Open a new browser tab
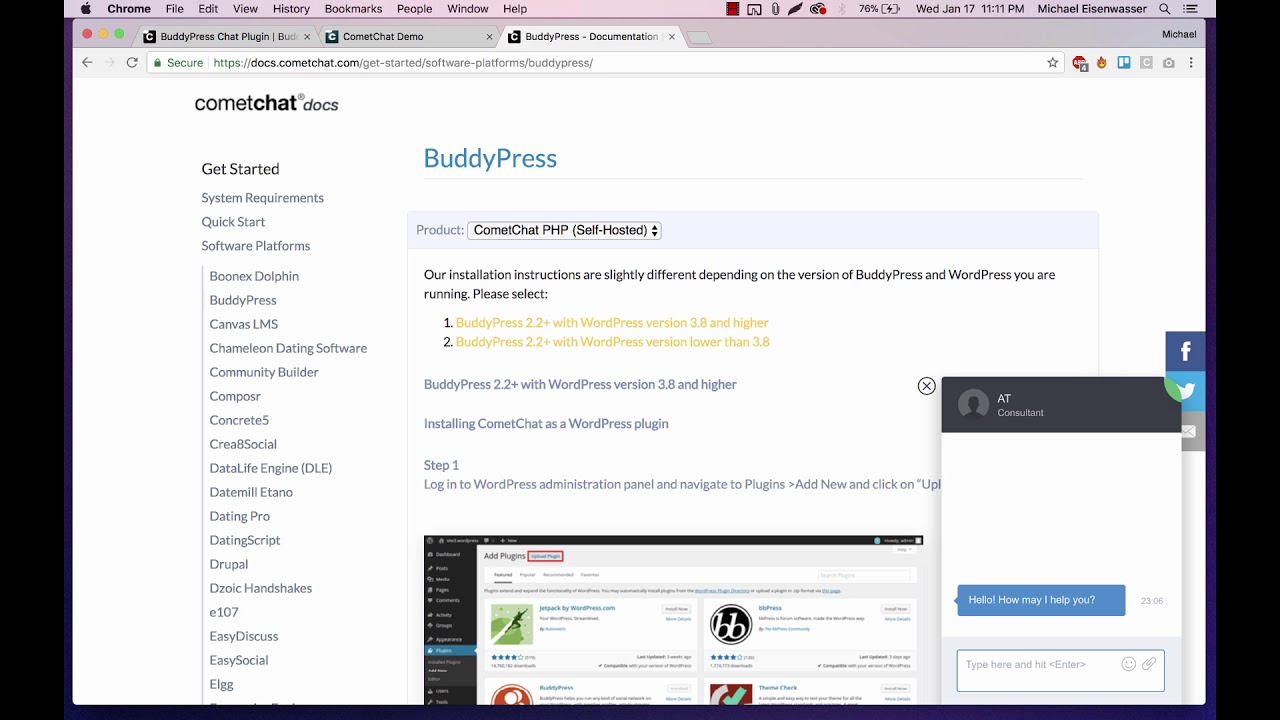Viewport: 1280px width, 720px height. (701, 37)
